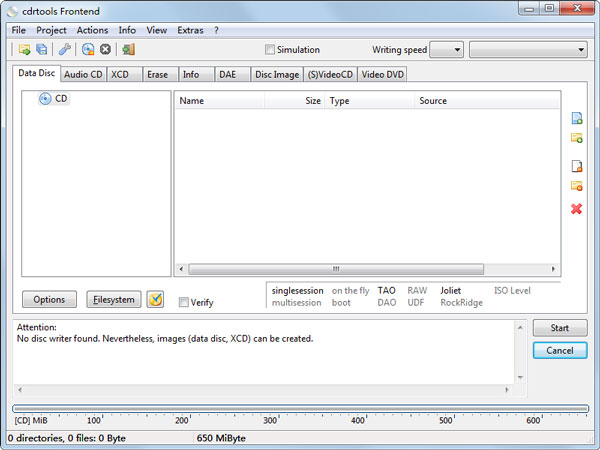Click the cdrtools Frontend title bar icon
Viewport: 600px width, 450px height.
12,11
